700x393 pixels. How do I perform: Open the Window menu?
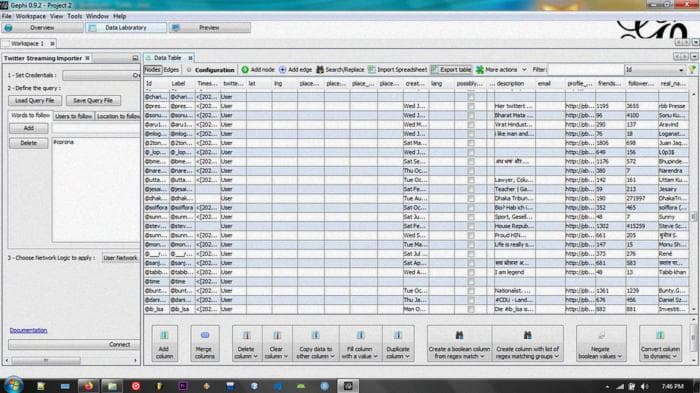[97, 16]
